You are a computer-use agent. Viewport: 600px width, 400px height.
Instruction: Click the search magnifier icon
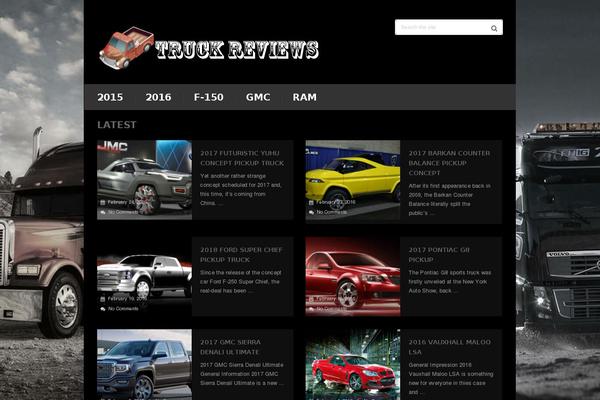tap(494, 28)
